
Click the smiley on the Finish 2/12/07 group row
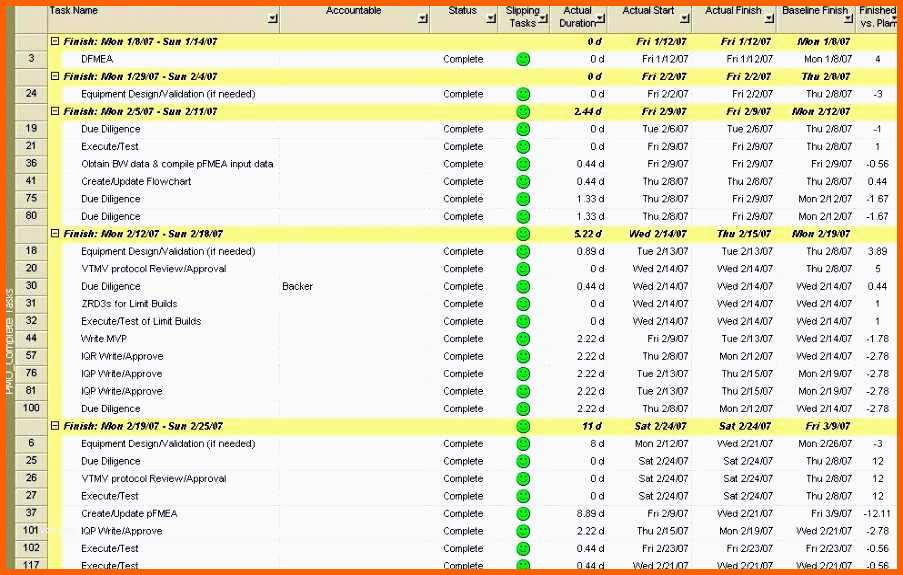click(x=523, y=234)
